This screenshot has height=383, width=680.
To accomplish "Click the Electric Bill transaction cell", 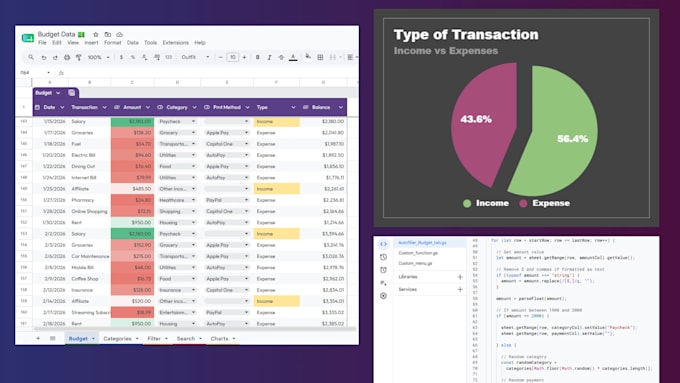I will pyautogui.click(x=89, y=155).
